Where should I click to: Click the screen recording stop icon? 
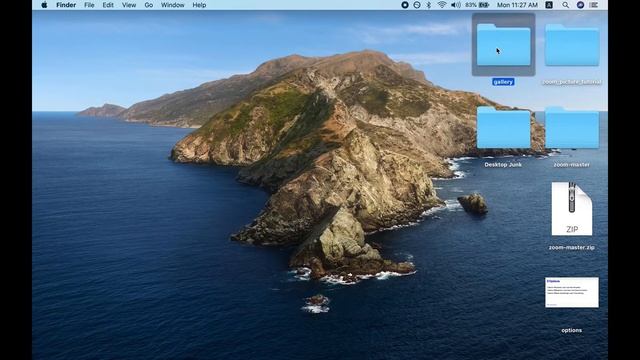coord(404,5)
